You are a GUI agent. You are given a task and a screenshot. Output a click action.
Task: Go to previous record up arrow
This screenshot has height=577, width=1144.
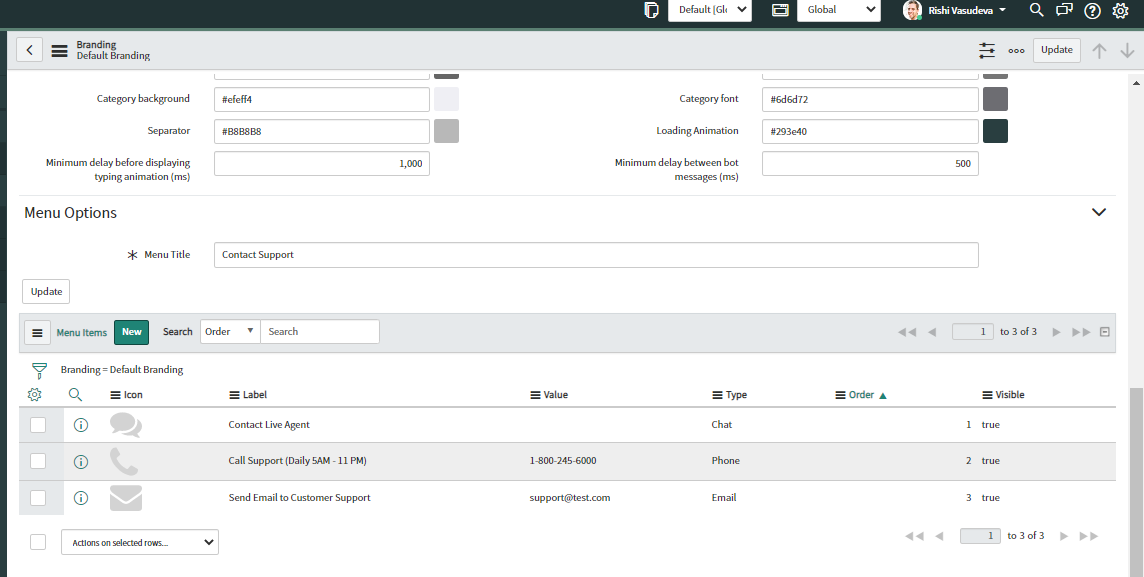[1099, 50]
